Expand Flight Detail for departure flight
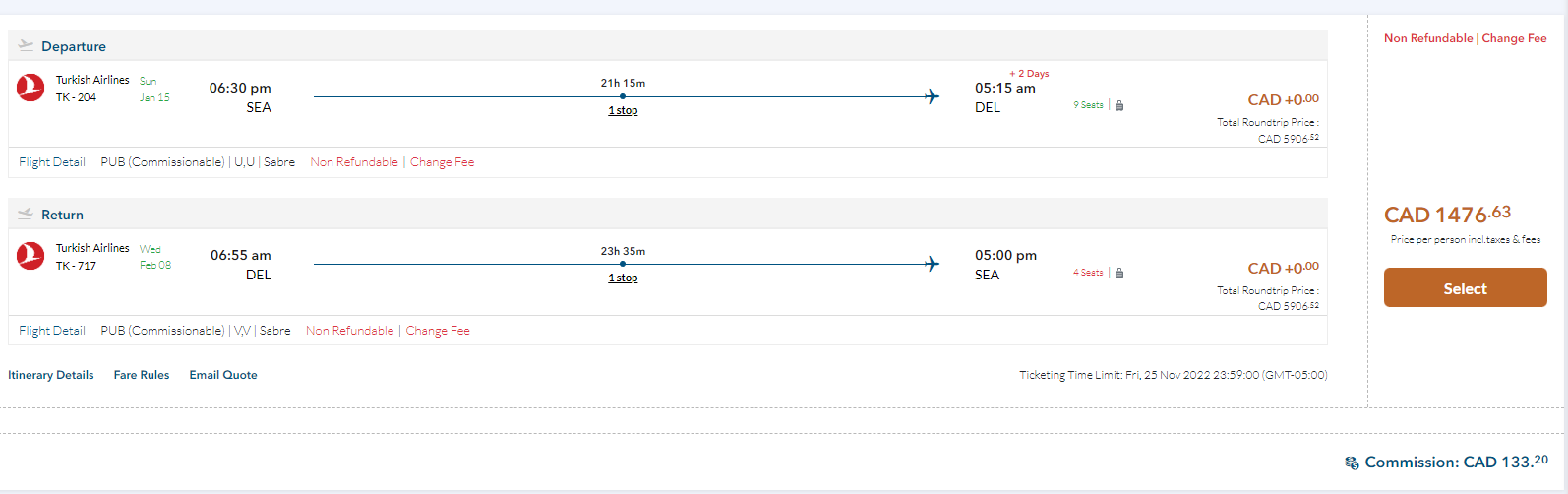1568x494 pixels. pos(52,162)
